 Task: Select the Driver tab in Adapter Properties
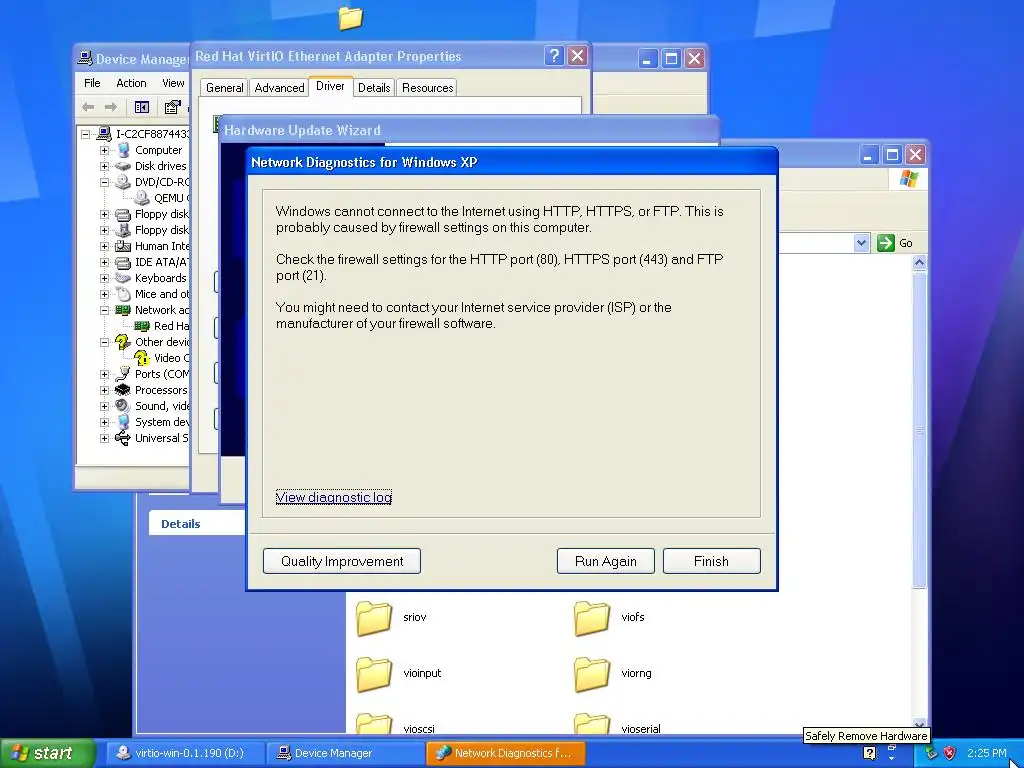pos(330,86)
